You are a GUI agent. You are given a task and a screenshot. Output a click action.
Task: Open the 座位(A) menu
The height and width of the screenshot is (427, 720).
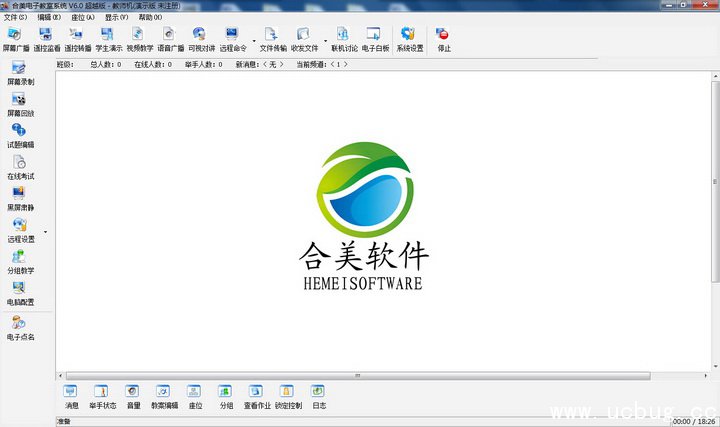click(x=83, y=17)
